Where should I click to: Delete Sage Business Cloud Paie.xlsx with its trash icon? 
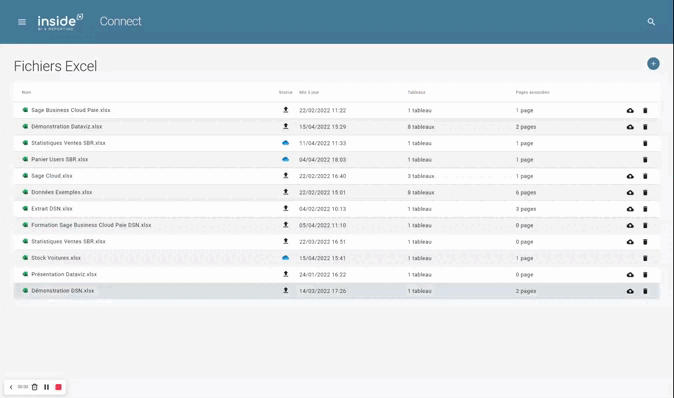coord(645,110)
